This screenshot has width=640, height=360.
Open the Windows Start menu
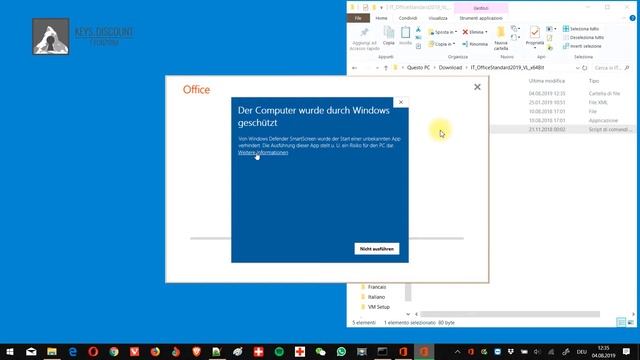coord(10,351)
